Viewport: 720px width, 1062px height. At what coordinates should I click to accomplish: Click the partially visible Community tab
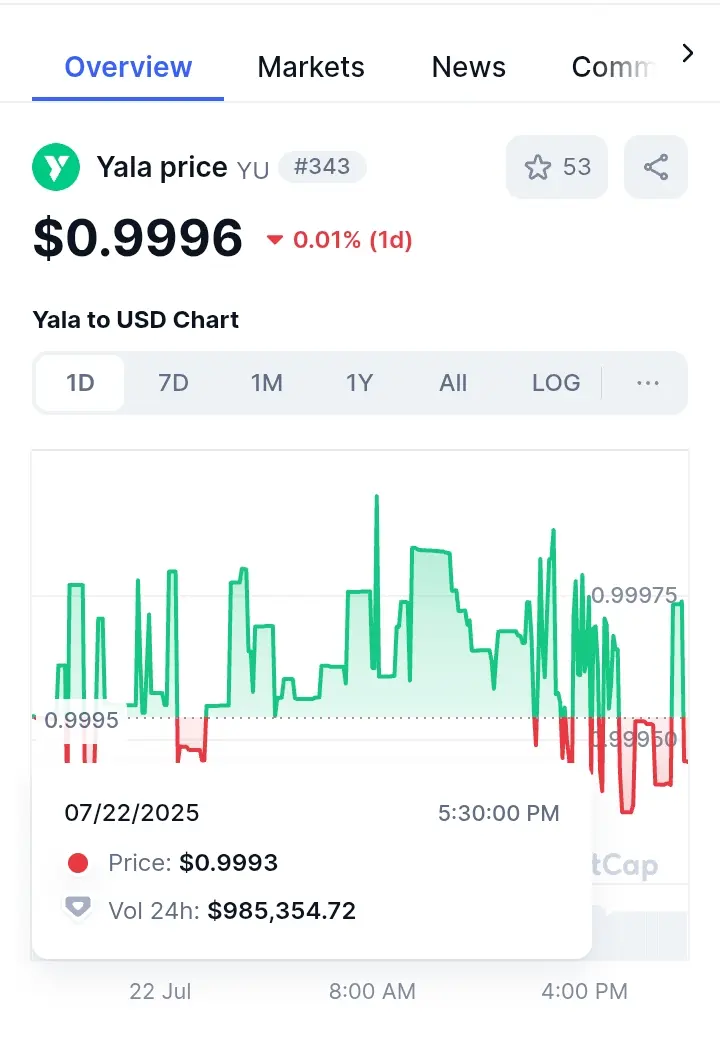pyautogui.click(x=612, y=67)
